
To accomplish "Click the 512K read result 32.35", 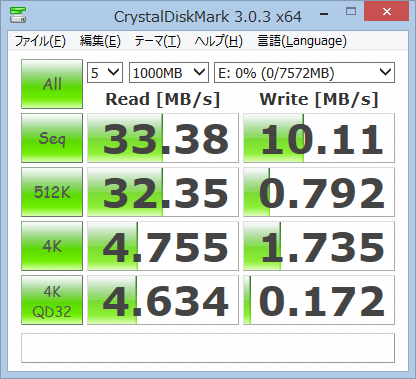I will 163,192.
